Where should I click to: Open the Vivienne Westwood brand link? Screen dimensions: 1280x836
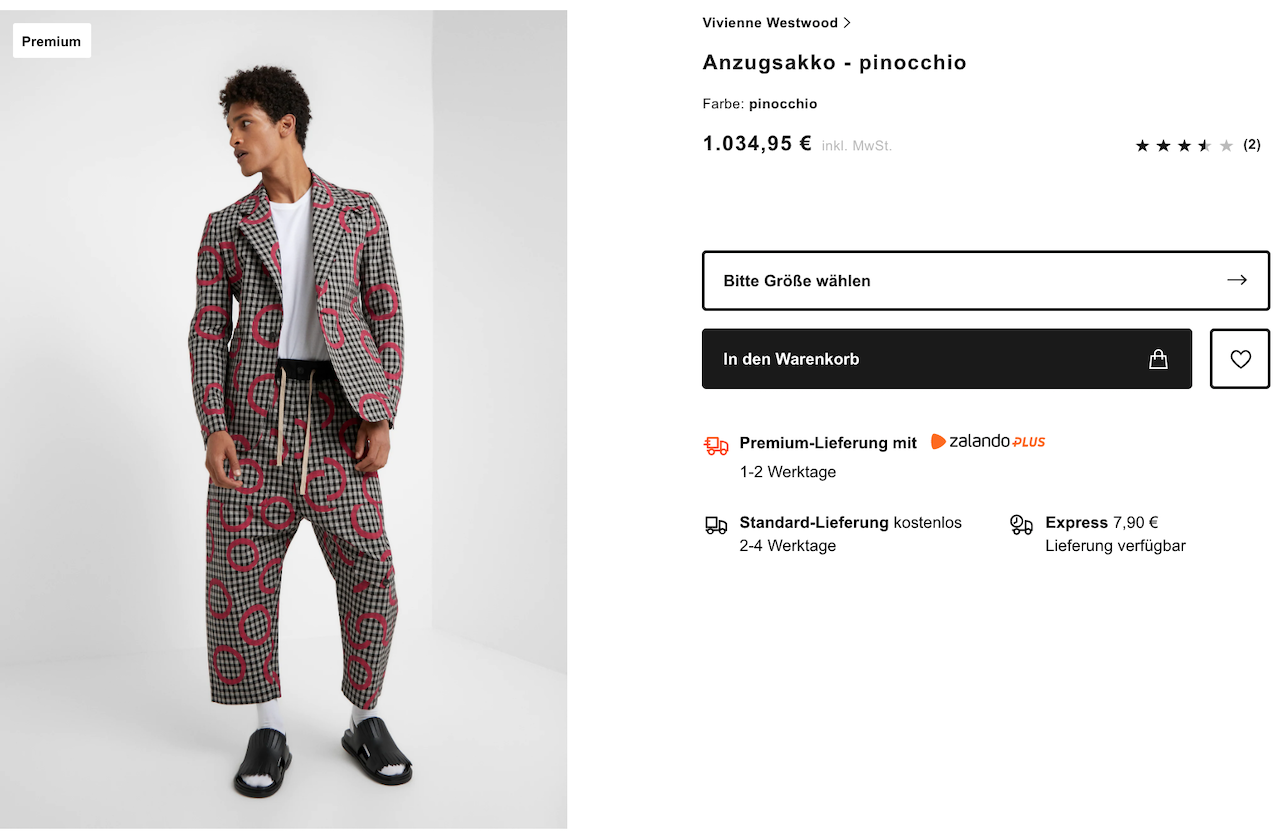[x=770, y=23]
